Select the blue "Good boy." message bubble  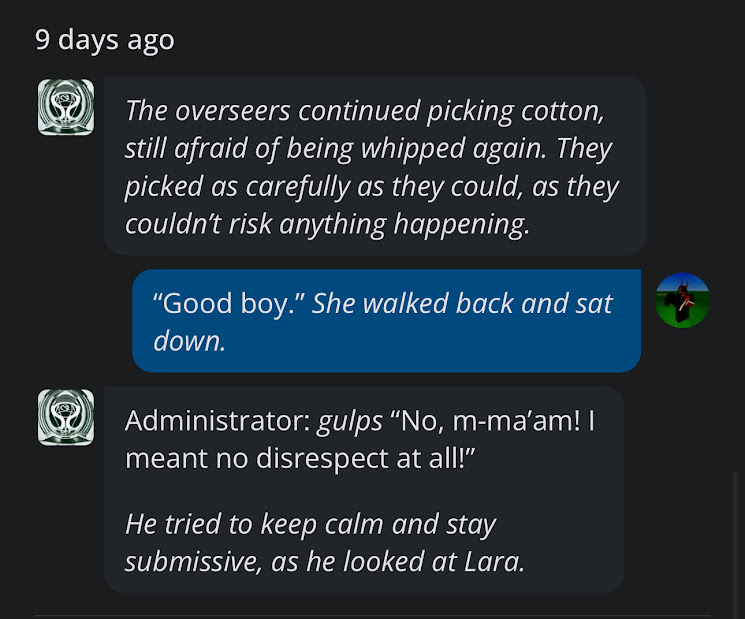click(386, 321)
